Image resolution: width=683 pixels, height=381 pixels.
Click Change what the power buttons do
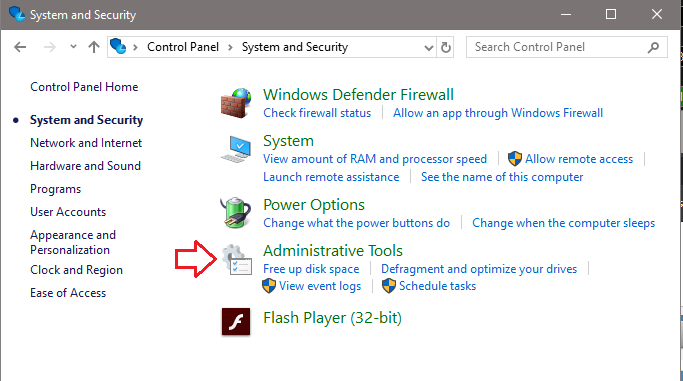point(356,223)
